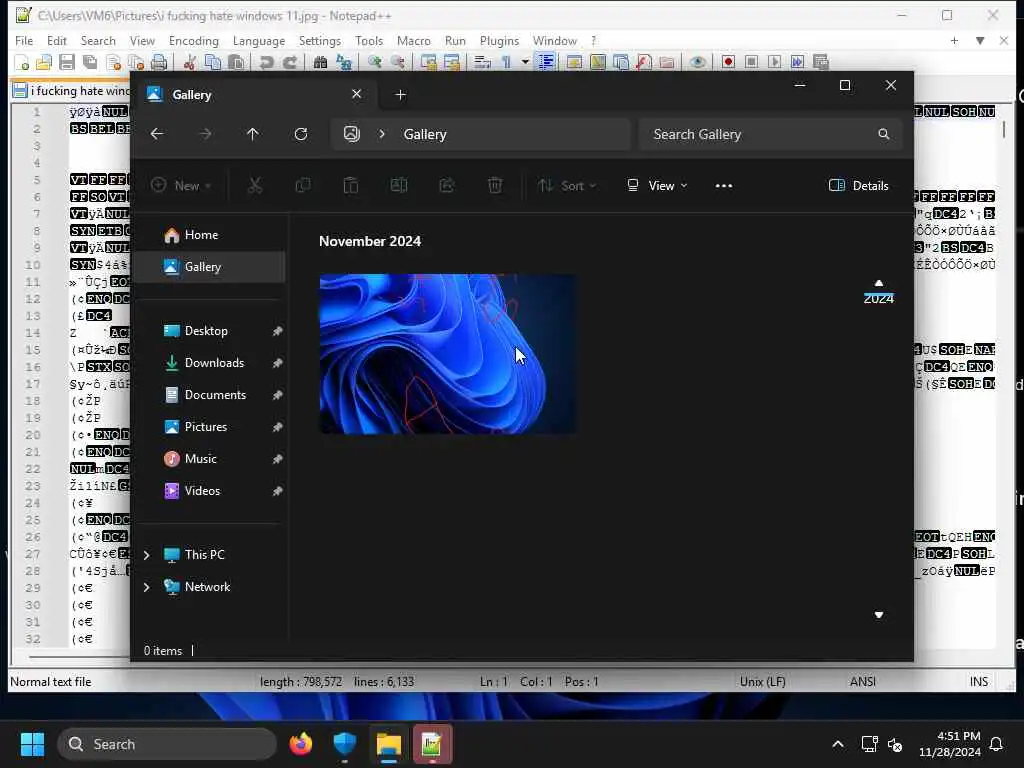Select Gallery in Explorer sidebar

pos(212,266)
